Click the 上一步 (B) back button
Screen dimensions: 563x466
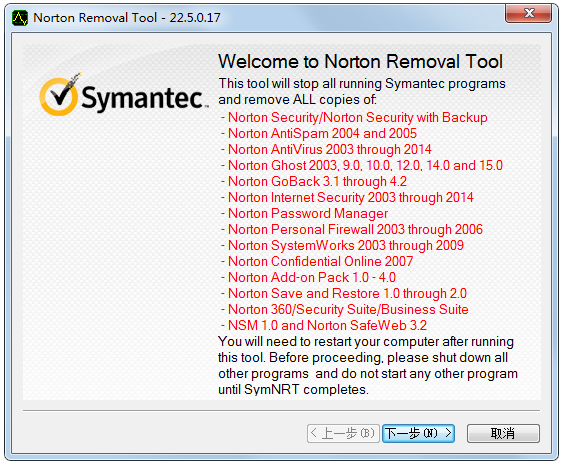343,433
